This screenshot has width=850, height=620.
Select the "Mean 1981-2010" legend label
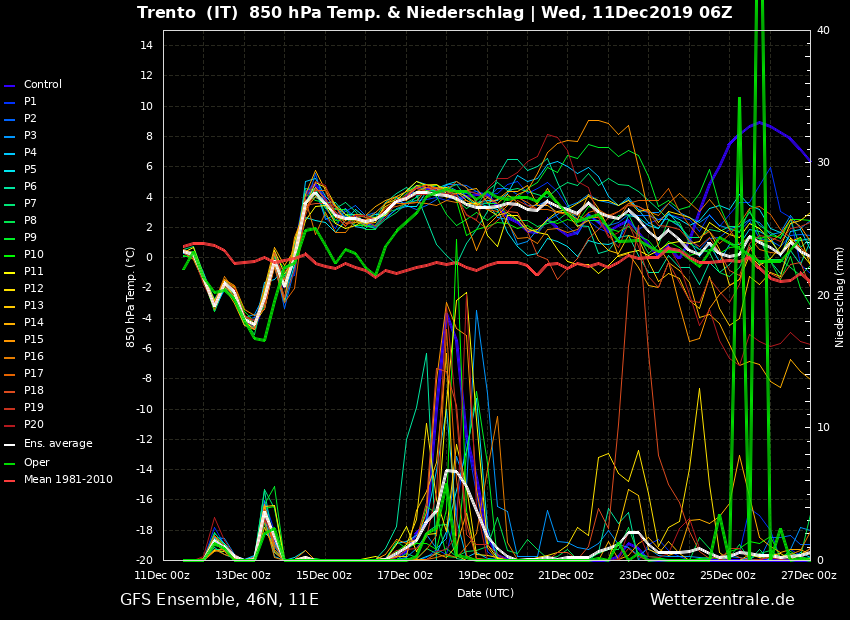pyautogui.click(x=68, y=480)
